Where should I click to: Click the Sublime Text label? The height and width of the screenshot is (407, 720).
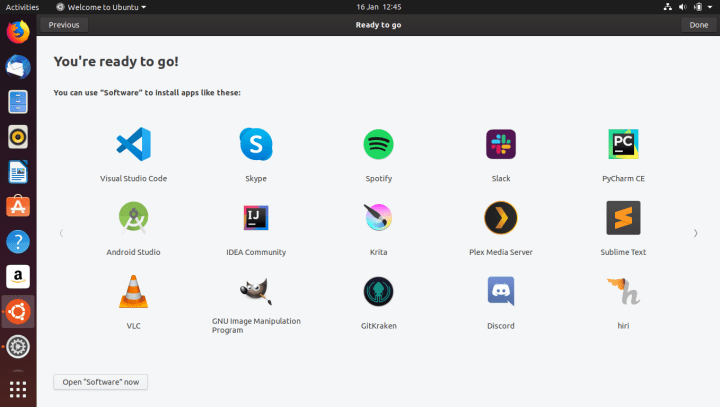(x=623, y=252)
